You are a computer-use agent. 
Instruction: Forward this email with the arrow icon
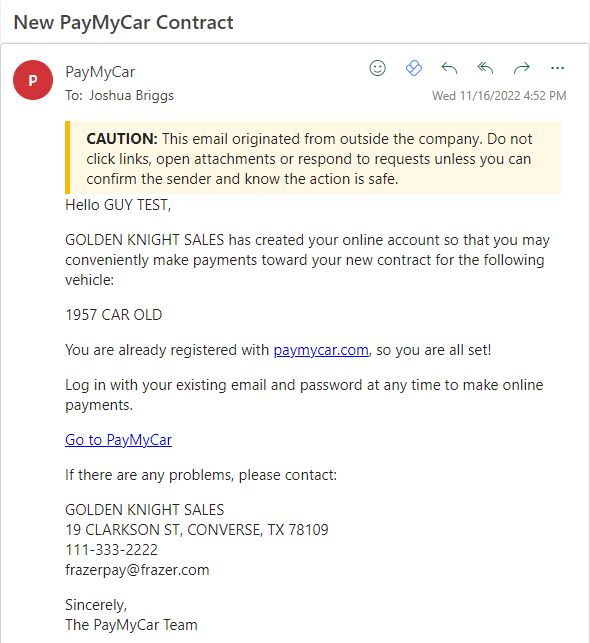522,68
